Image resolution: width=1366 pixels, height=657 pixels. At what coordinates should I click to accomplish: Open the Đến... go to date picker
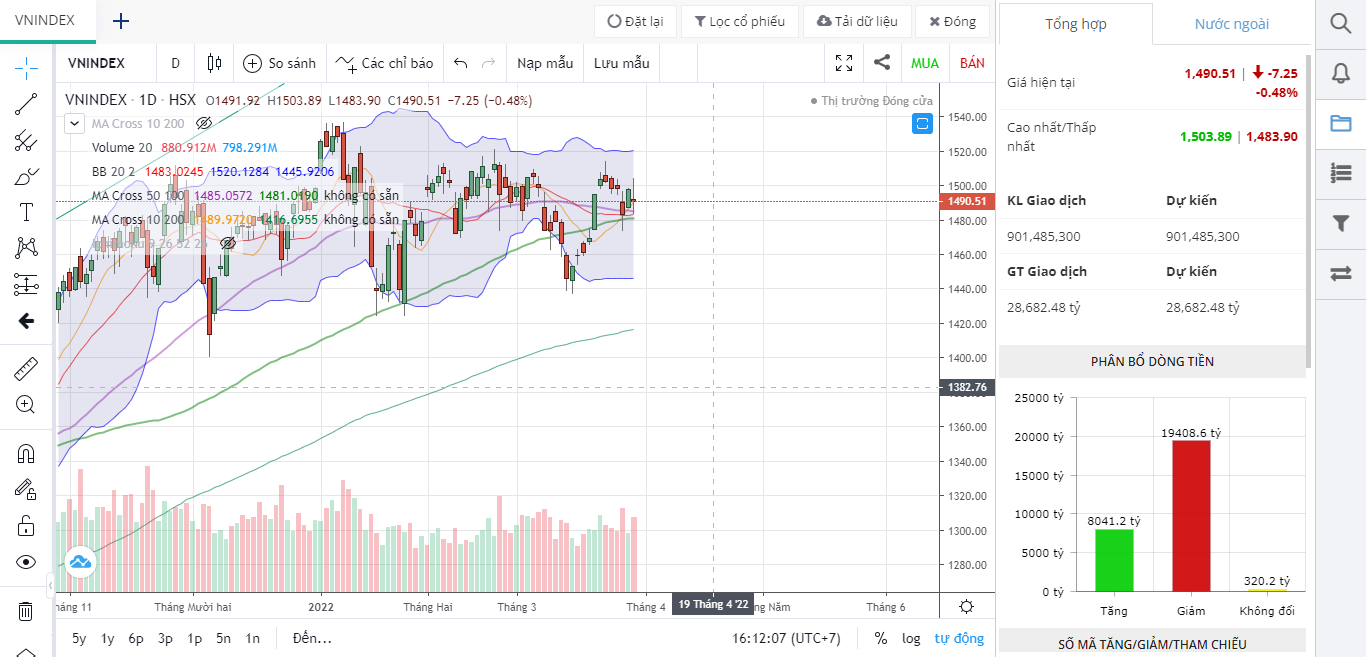click(x=312, y=638)
